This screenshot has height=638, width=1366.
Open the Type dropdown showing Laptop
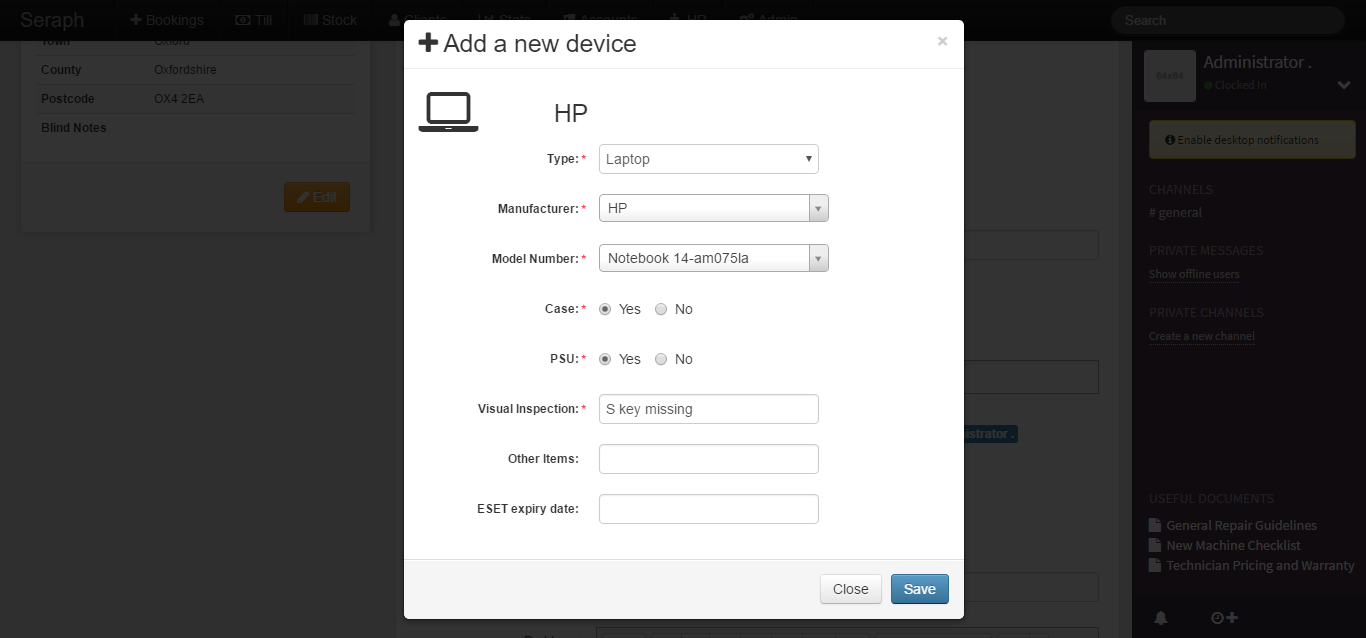tap(708, 159)
